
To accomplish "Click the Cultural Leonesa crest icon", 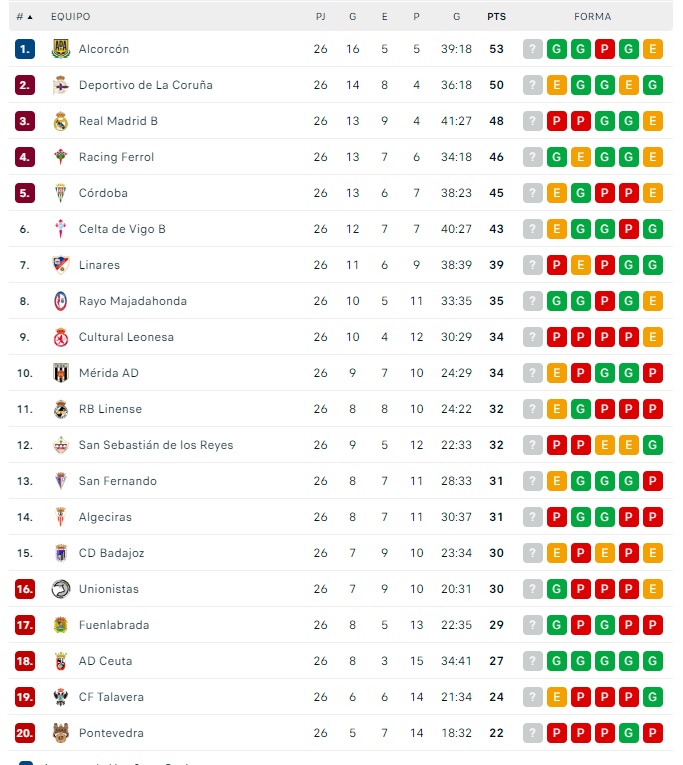I will [x=60, y=337].
